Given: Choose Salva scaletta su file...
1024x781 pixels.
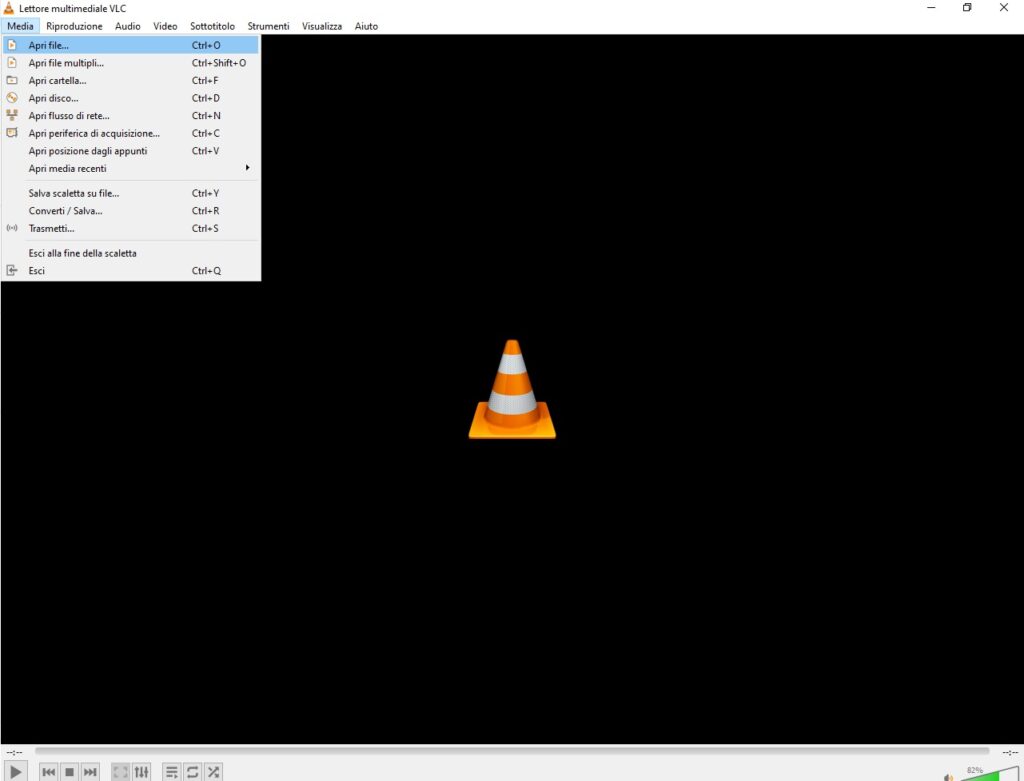Looking at the screenshot, I should (x=131, y=193).
